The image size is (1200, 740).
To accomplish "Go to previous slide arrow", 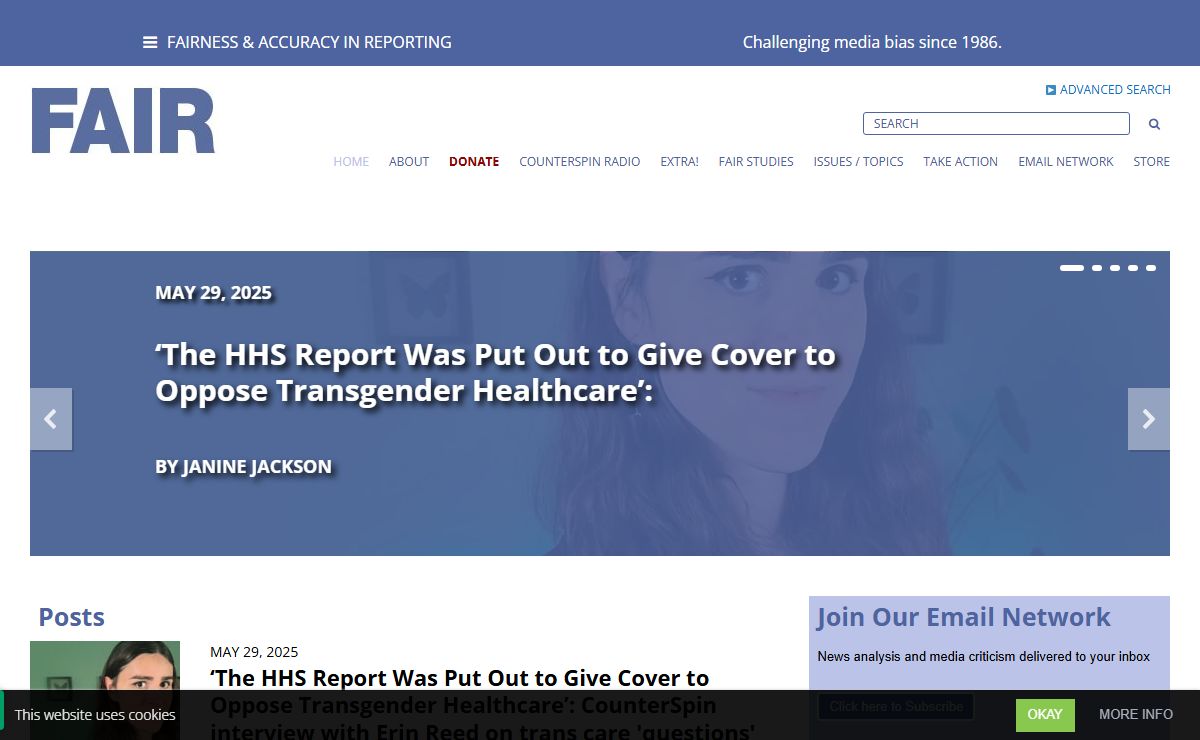I will pos(51,419).
